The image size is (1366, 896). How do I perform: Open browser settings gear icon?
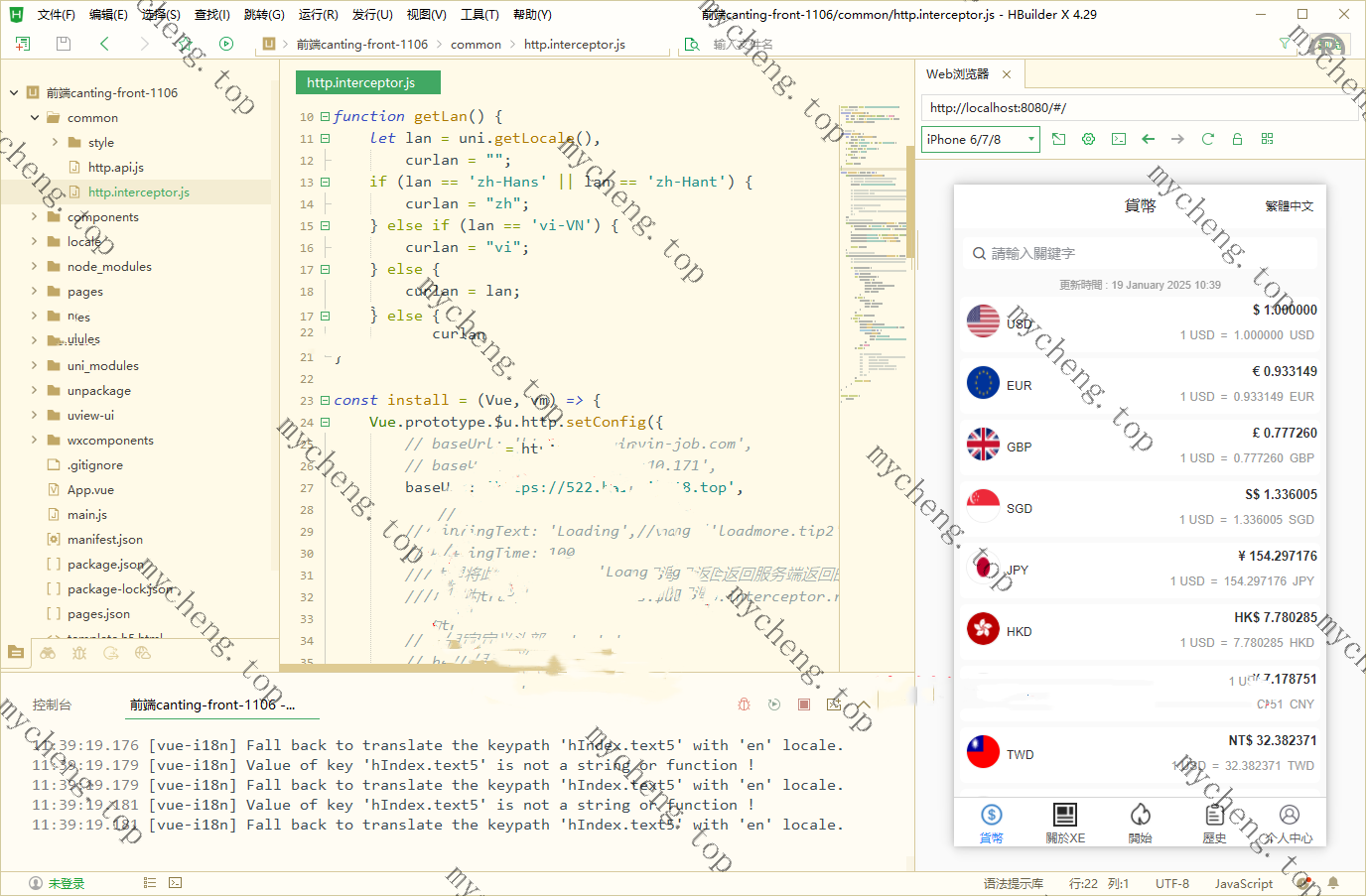coord(1088,139)
